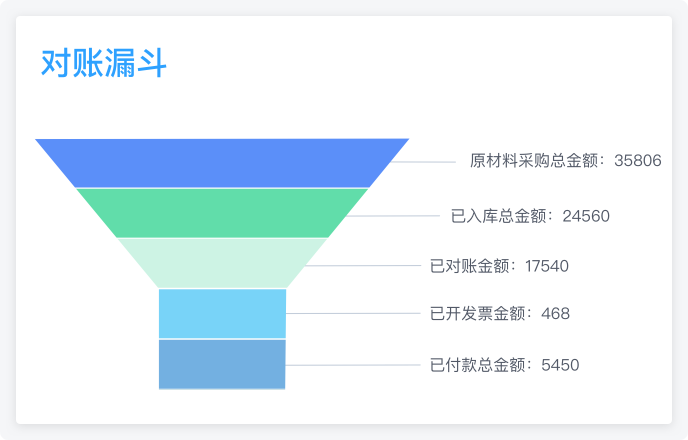Click leader line pointing to 已开发票金额
Image resolution: width=688 pixels, height=440 pixels.
pos(353,313)
